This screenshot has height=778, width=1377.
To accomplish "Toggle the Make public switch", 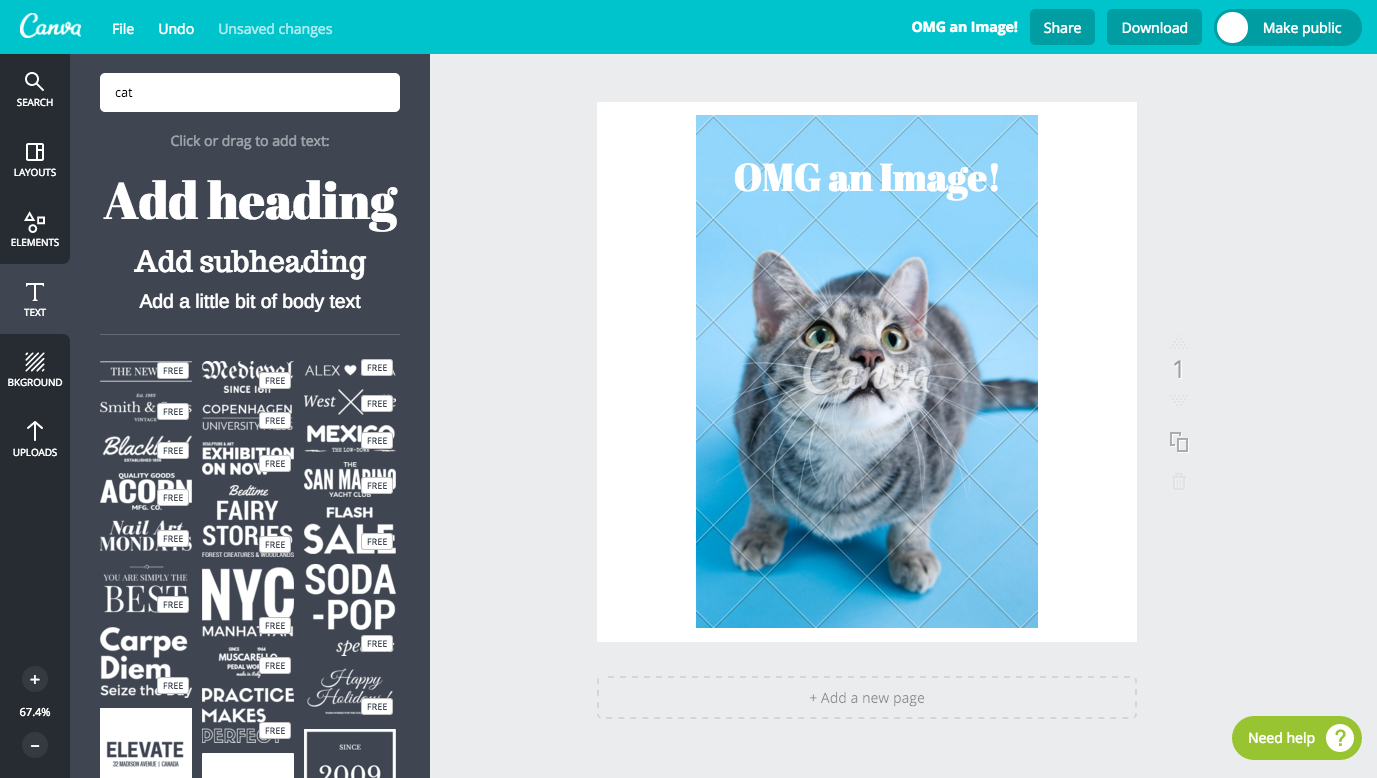I will 1288,28.
